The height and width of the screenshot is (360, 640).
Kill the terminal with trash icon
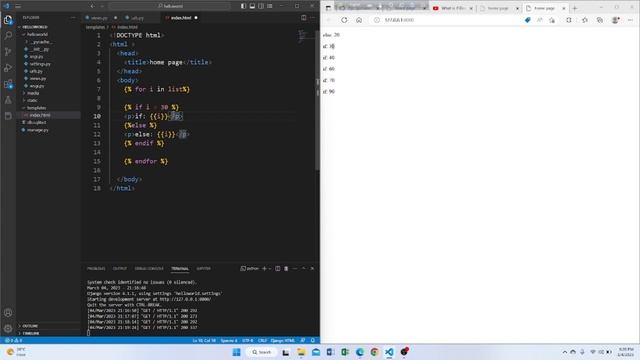(286, 269)
